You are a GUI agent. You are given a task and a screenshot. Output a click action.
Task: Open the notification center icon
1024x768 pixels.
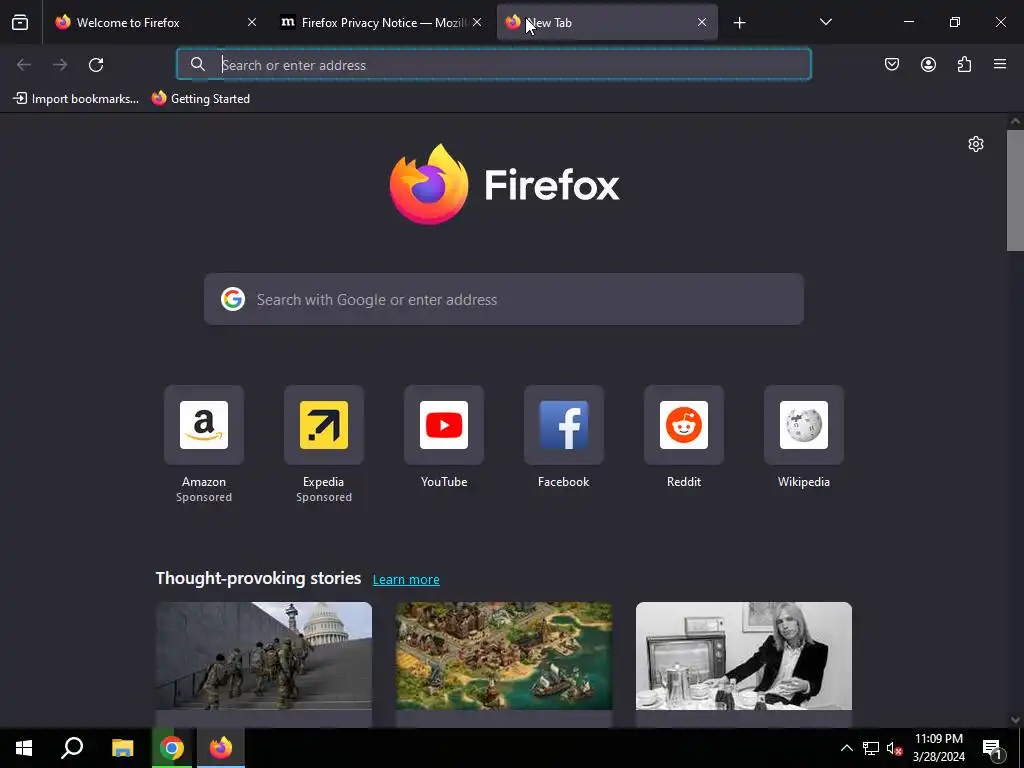click(x=993, y=749)
